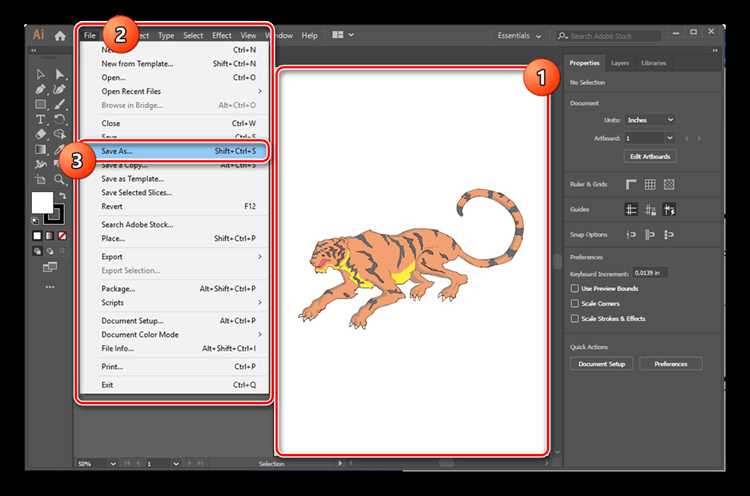
Task: Collapse the tools panel double-arrow
Action: 33,50
